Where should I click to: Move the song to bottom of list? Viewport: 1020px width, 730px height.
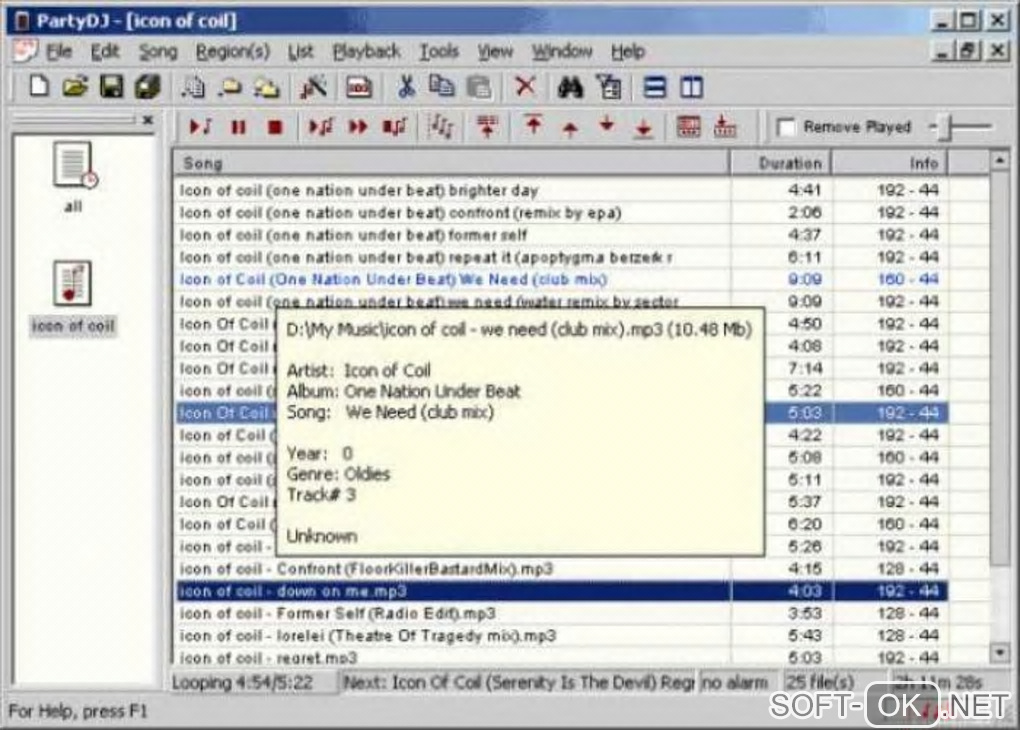pyautogui.click(x=643, y=128)
